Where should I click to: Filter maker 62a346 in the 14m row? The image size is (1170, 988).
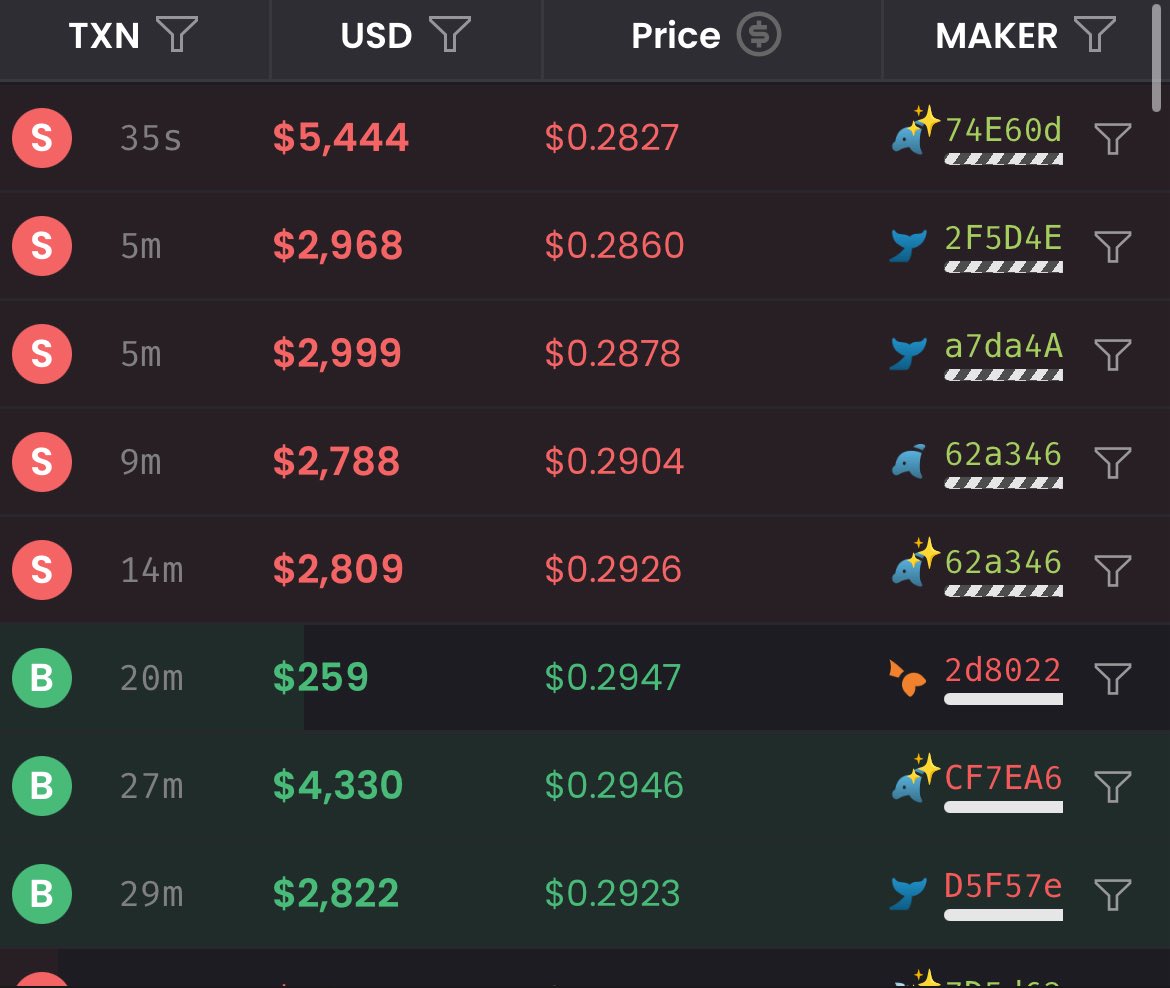pyautogui.click(x=1113, y=571)
